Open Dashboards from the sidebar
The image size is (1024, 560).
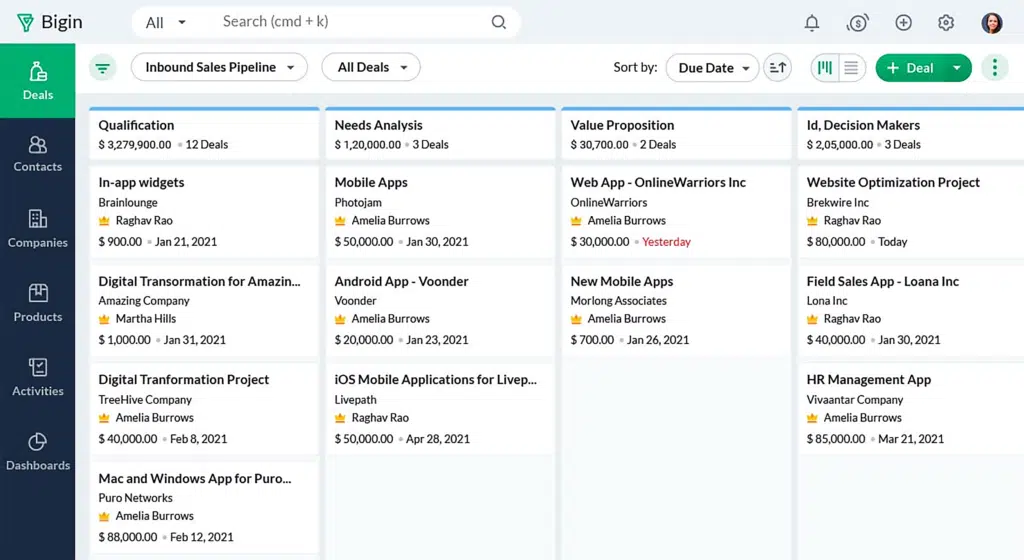(38, 452)
